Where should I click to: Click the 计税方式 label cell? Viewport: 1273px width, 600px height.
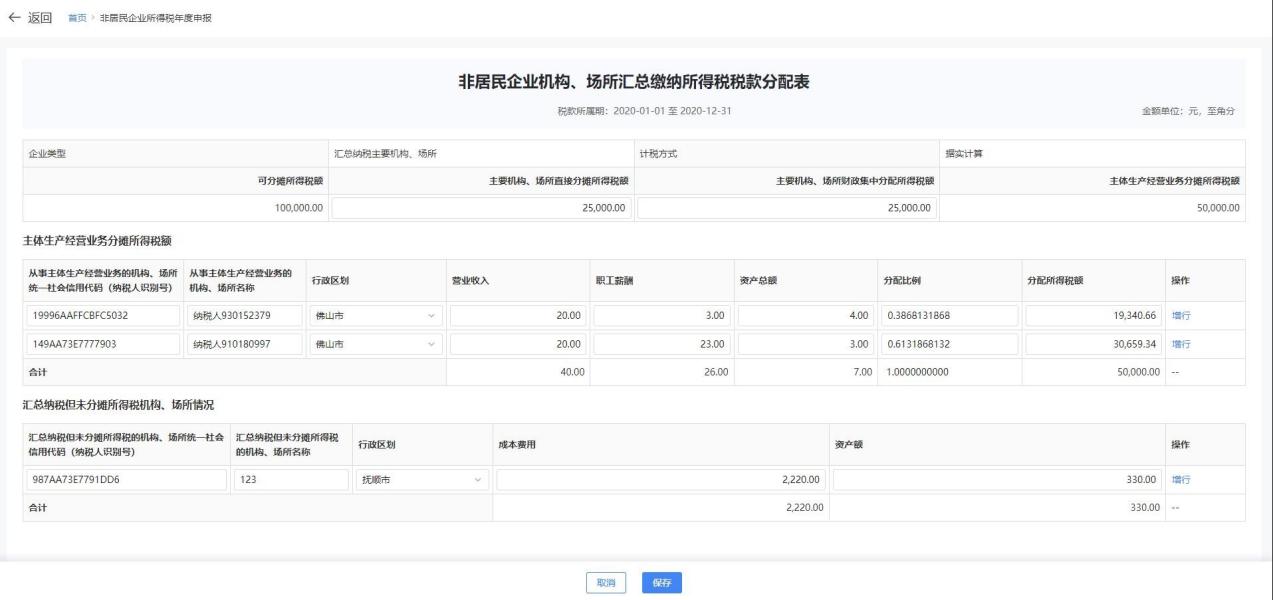click(787, 153)
